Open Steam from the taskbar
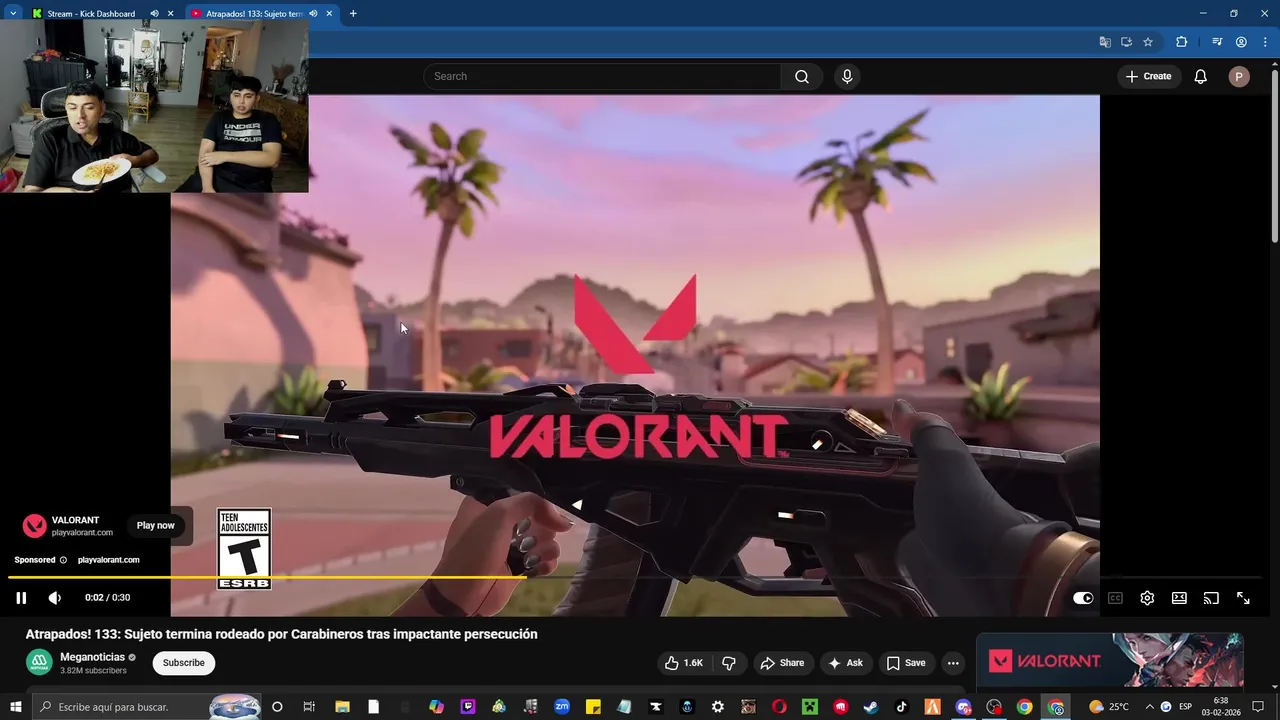This screenshot has width=1280, height=720. (871, 707)
